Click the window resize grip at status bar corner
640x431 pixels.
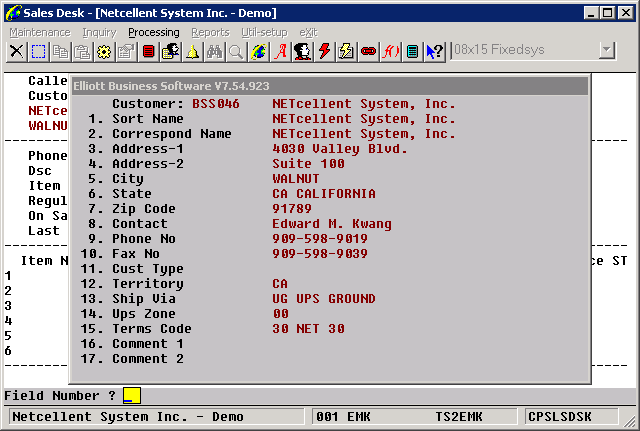click(631, 420)
